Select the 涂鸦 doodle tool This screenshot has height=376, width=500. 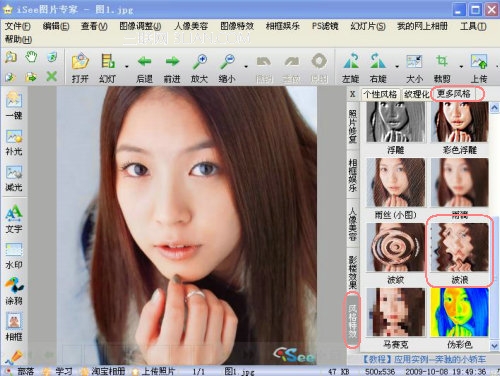coord(14,291)
